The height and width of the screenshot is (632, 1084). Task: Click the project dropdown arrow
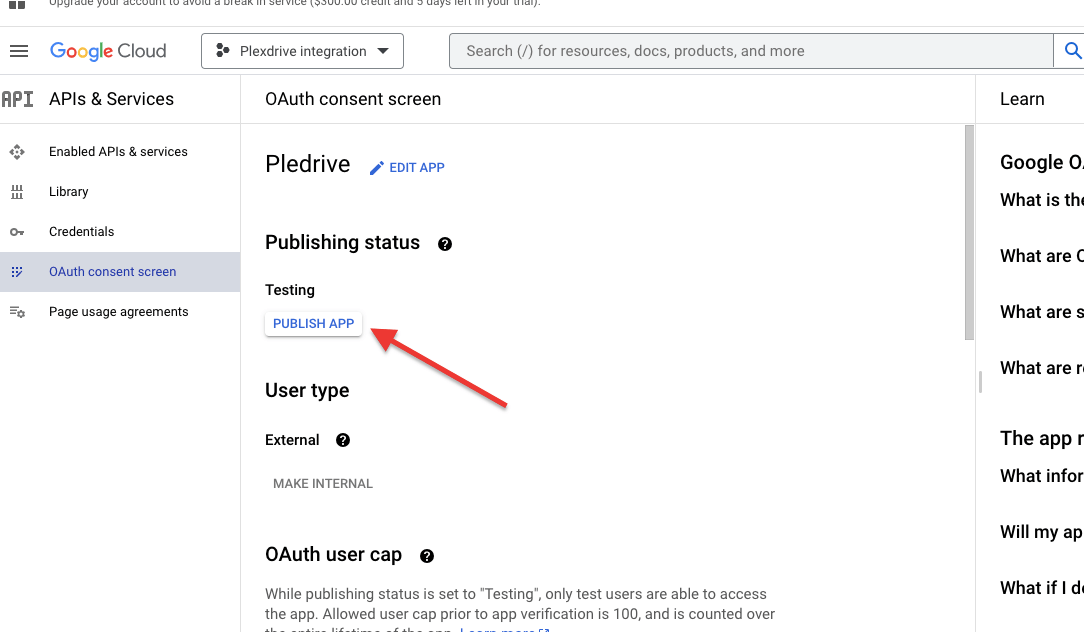383,51
